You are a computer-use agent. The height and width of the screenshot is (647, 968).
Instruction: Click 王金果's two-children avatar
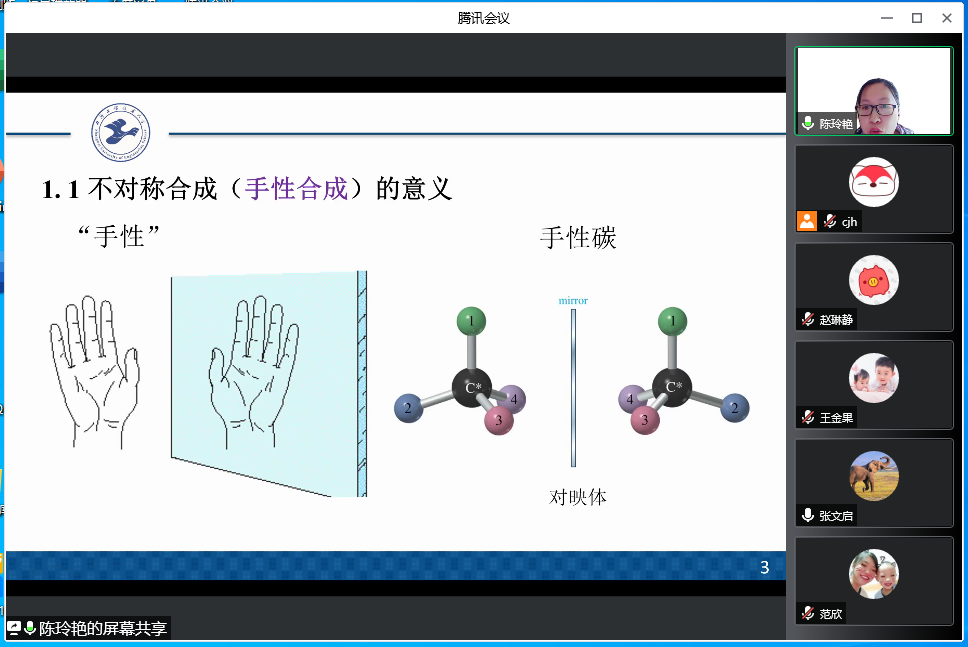(x=873, y=378)
